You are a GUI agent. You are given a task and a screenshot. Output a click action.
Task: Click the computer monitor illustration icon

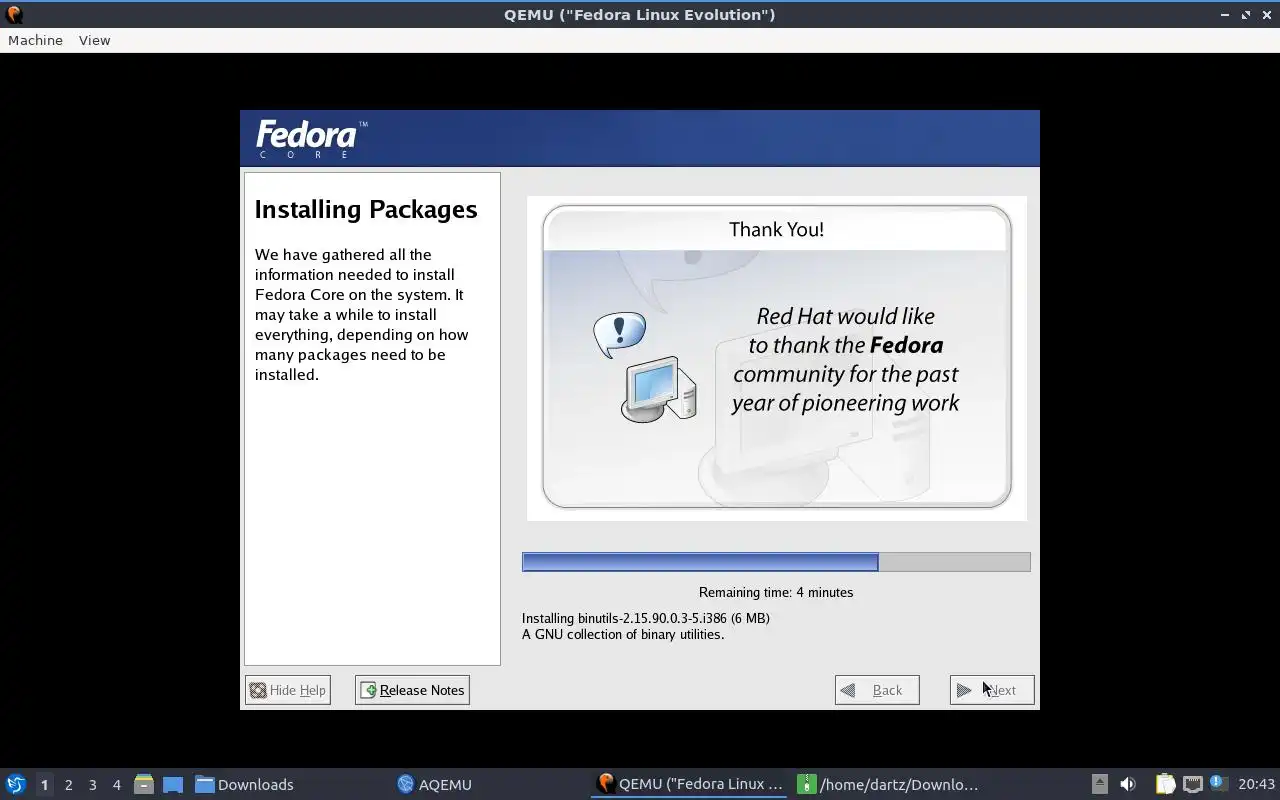659,390
